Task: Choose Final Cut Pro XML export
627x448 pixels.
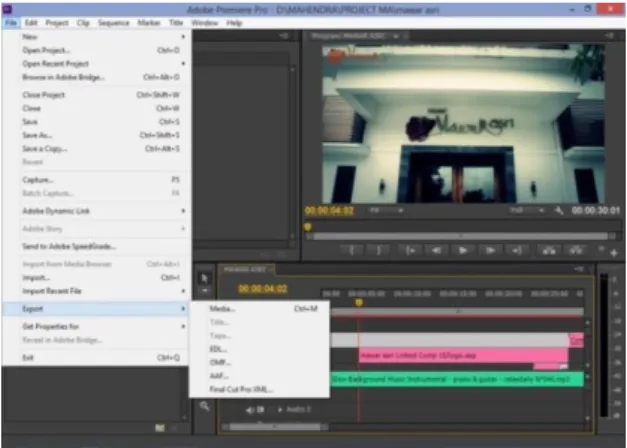Action: 260,389
